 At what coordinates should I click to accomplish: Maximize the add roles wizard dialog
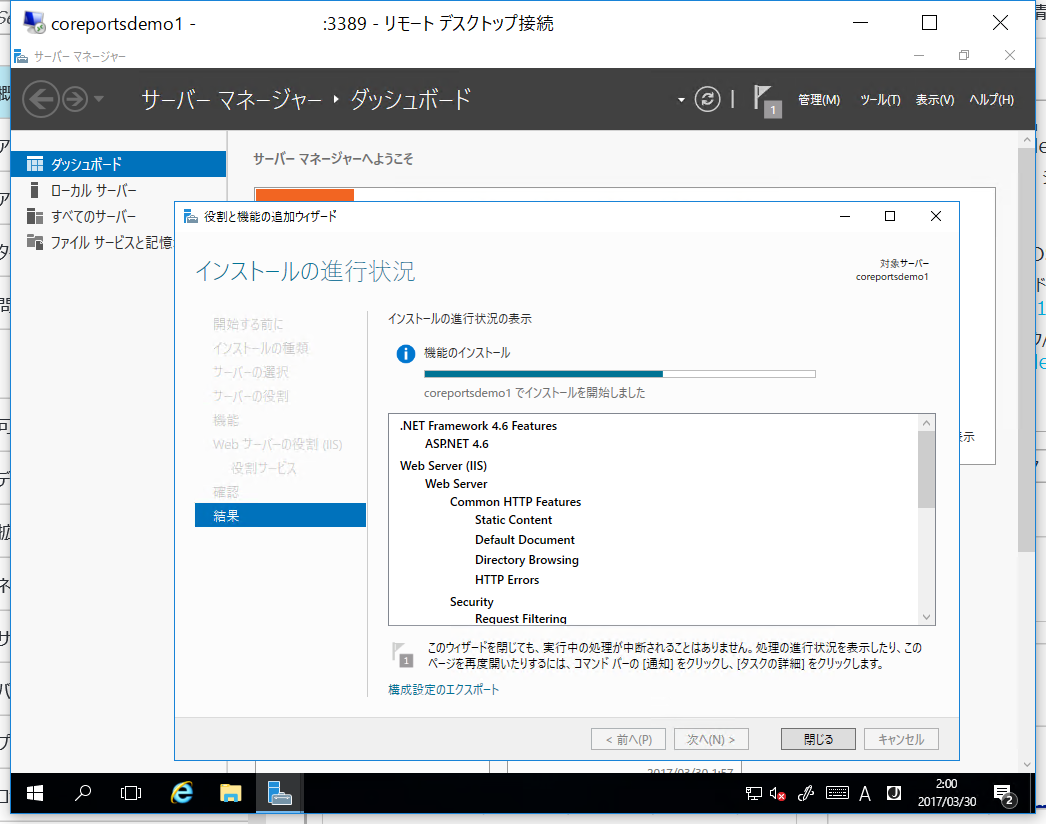[890, 216]
